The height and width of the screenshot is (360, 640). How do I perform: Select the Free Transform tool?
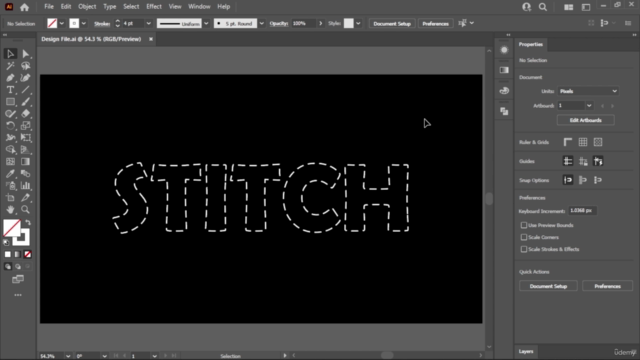pyautogui.click(x=25, y=138)
